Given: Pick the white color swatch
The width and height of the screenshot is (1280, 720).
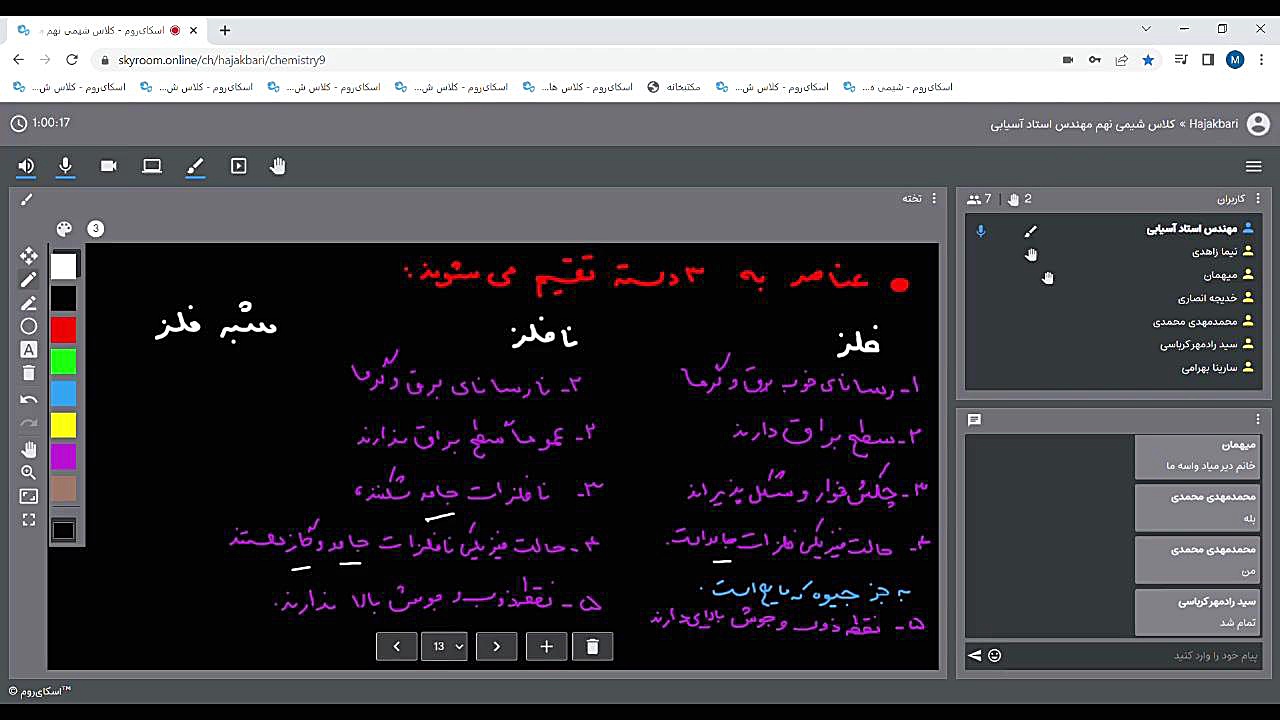Looking at the screenshot, I should [64, 266].
